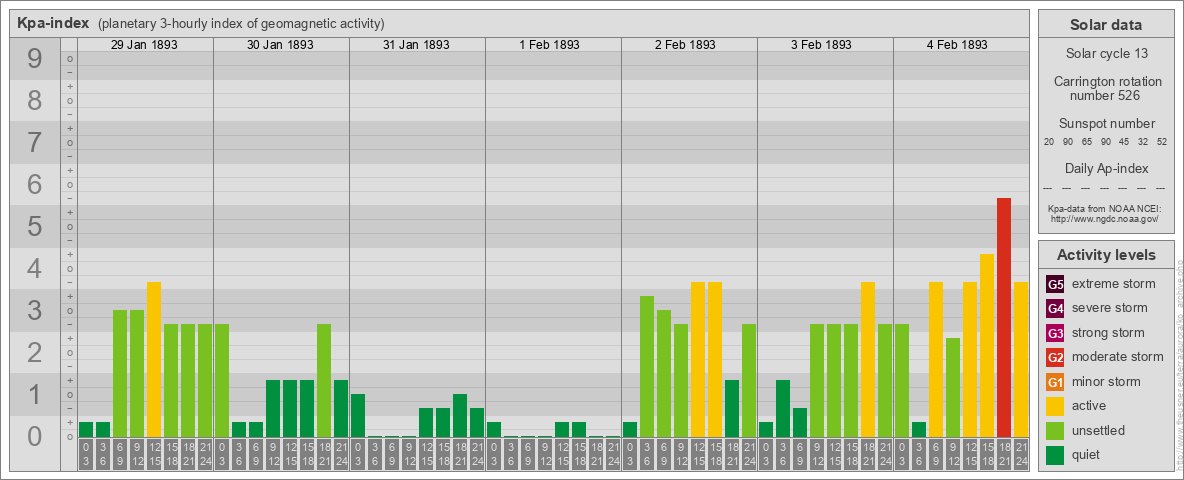This screenshot has height=480, width=1184.
Task: Click the 'extreme storm' legend label
Action: pos(1113,284)
